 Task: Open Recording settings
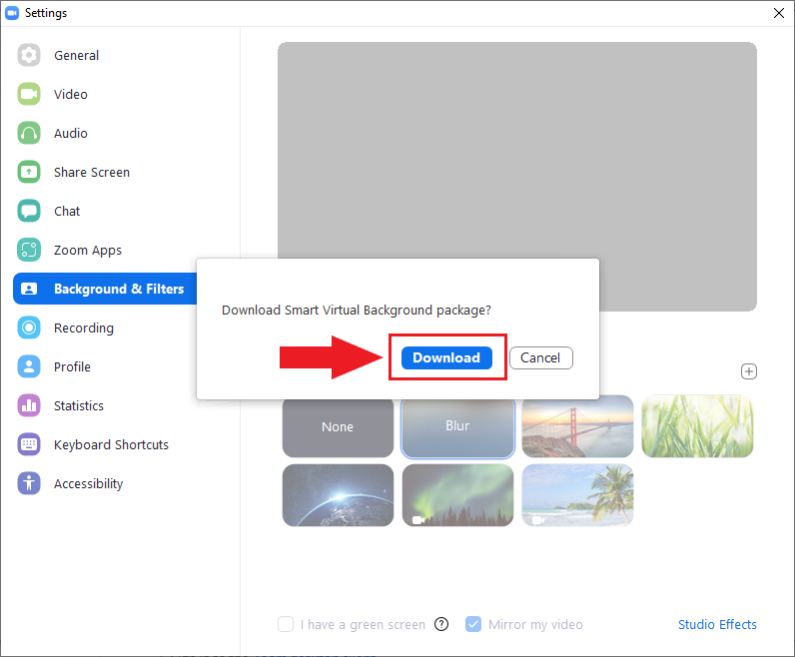click(x=84, y=328)
